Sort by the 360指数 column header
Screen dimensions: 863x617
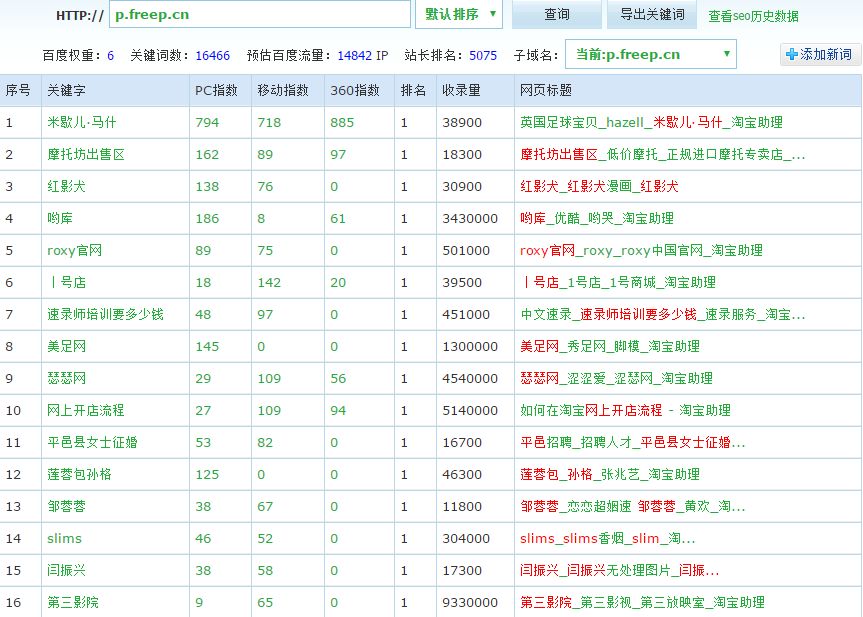point(354,90)
